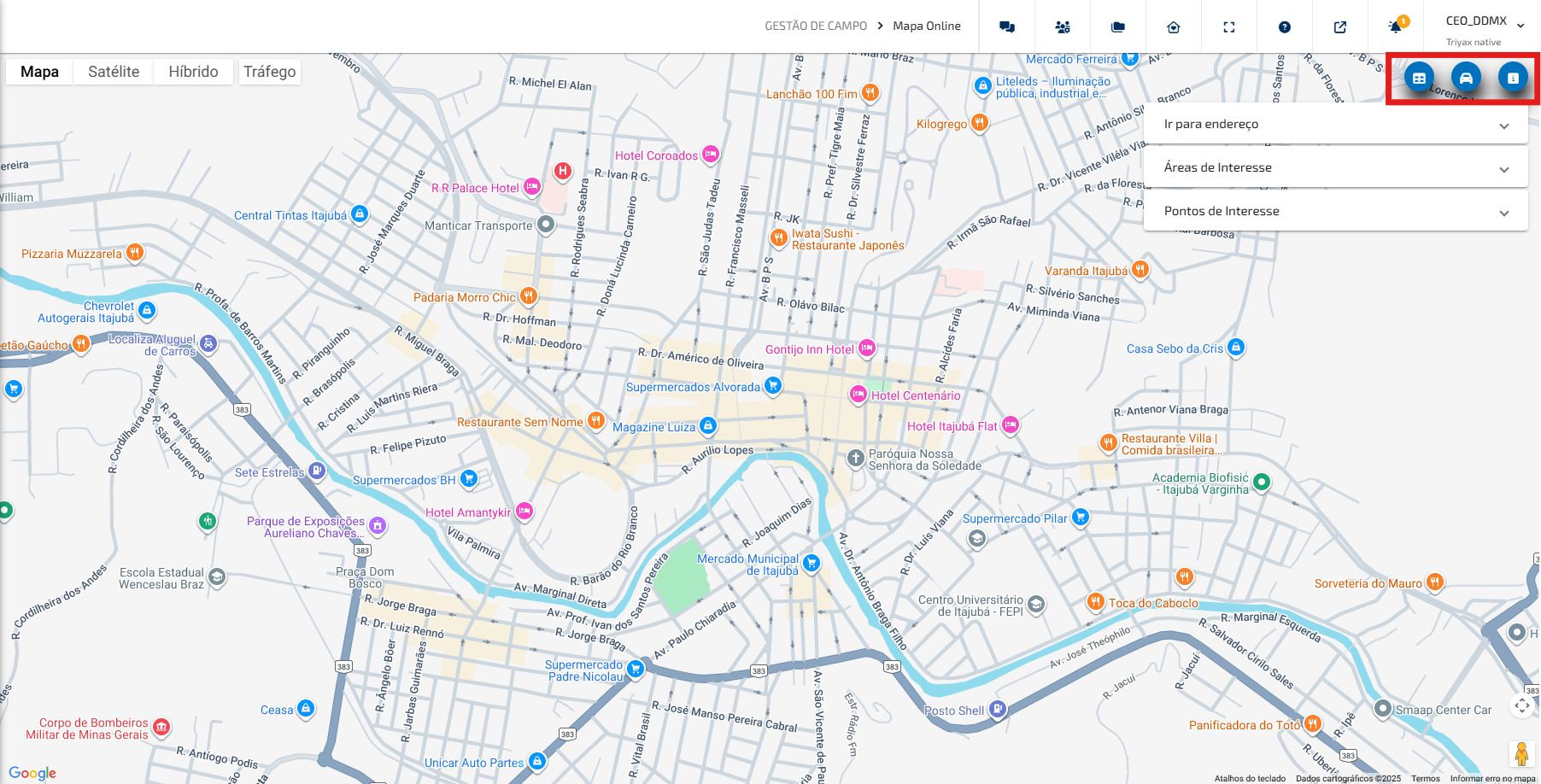Image resolution: width=1541 pixels, height=784 pixels.
Task: Click Sorveteria do Mauro marker
Action: pyautogui.click(x=1435, y=582)
